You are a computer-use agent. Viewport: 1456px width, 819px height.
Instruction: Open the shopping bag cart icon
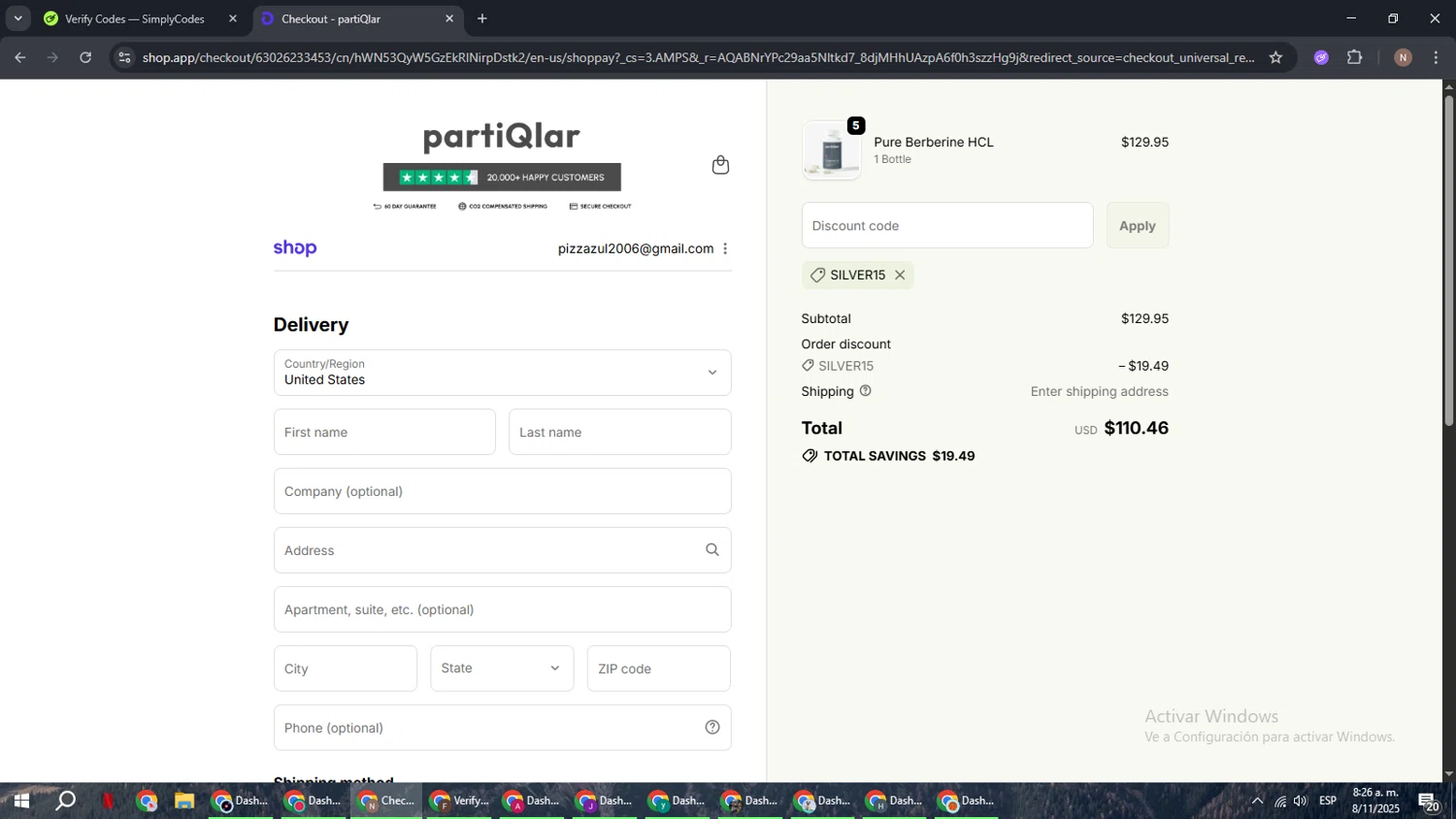tap(720, 165)
